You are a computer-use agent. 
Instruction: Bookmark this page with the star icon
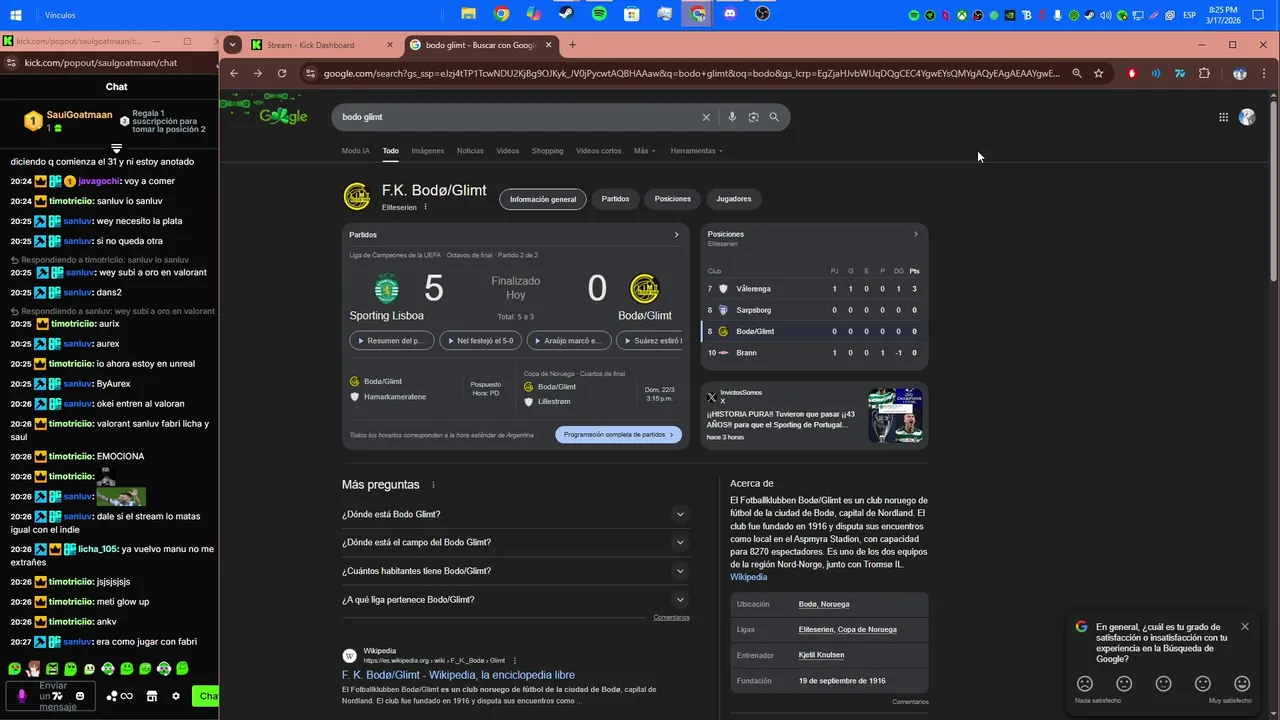pos(1099,73)
